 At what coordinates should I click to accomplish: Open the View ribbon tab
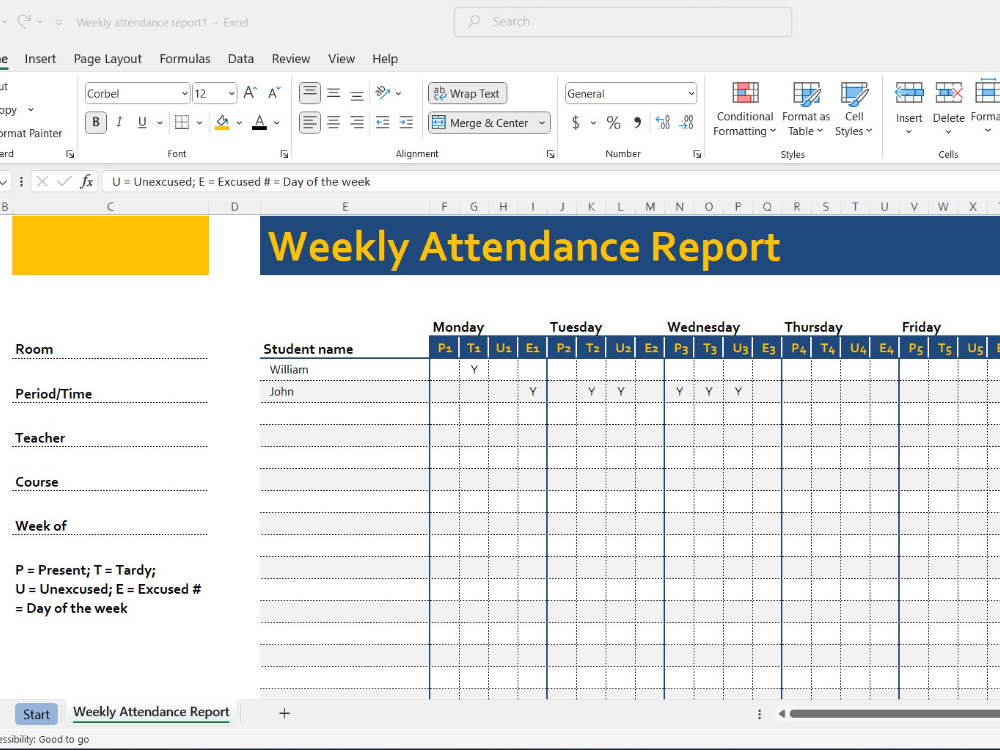(x=341, y=59)
